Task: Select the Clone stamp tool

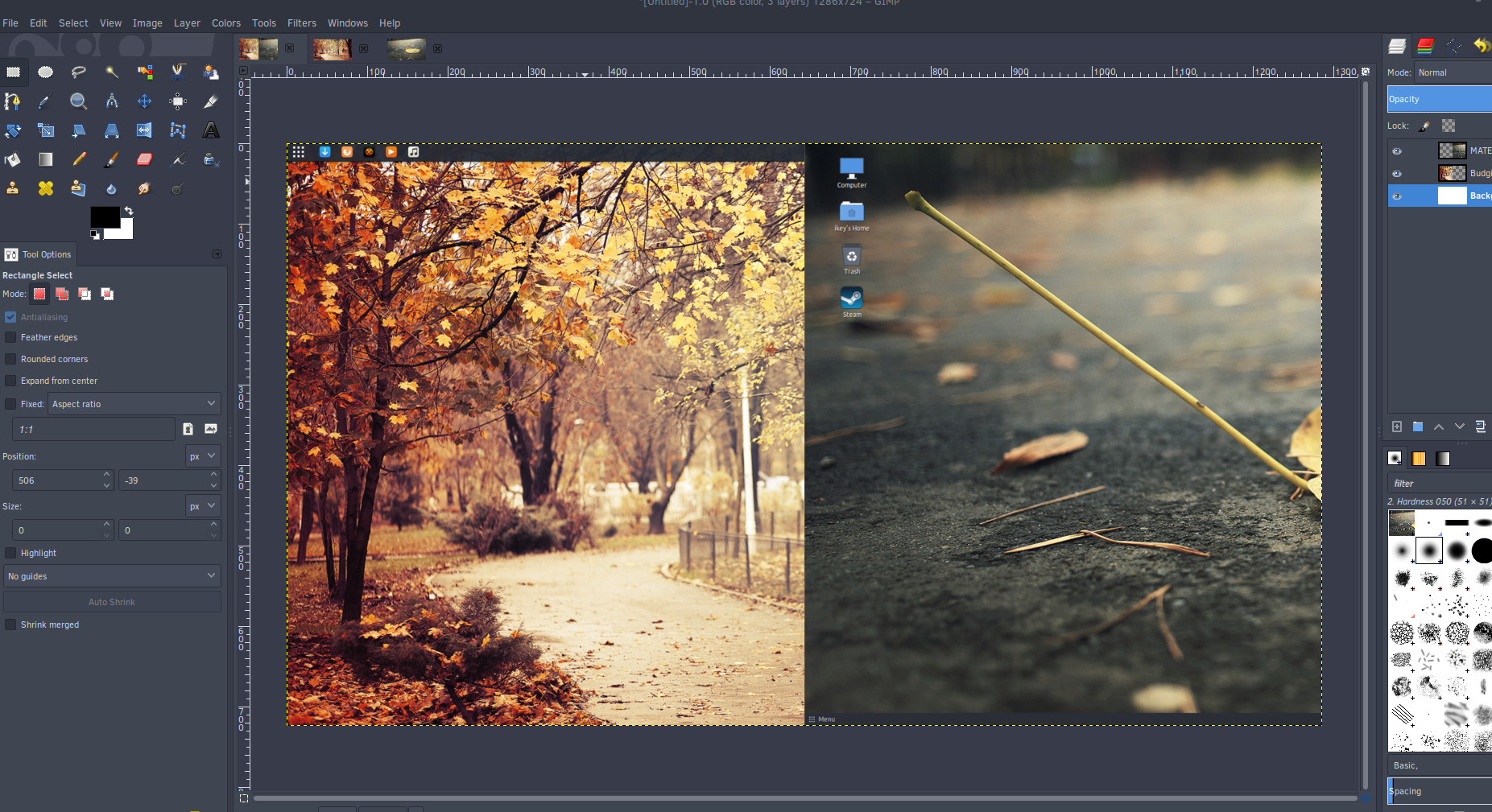Action: tap(13, 188)
